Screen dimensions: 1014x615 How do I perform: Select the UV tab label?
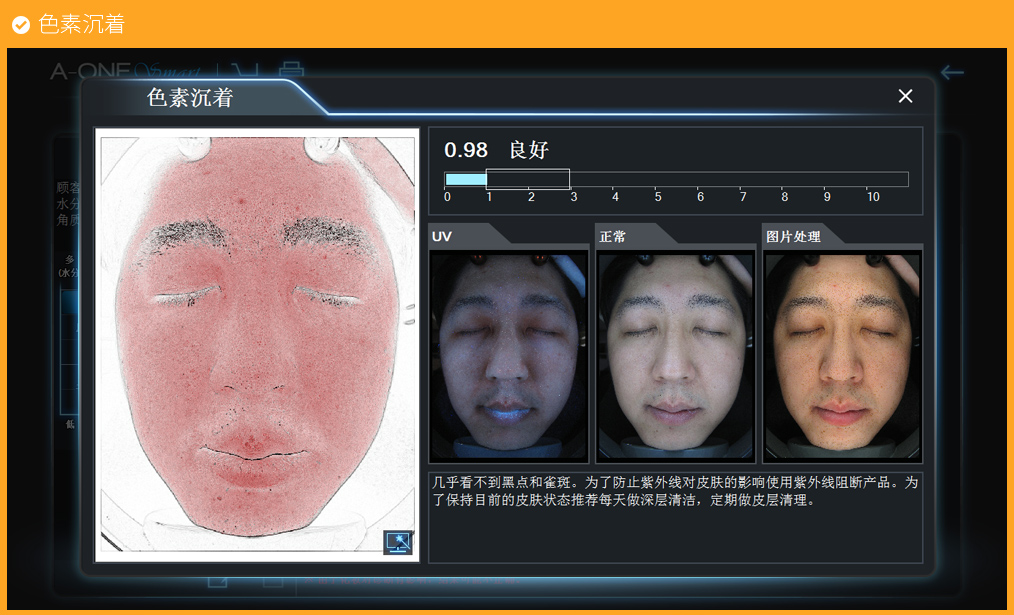point(442,237)
